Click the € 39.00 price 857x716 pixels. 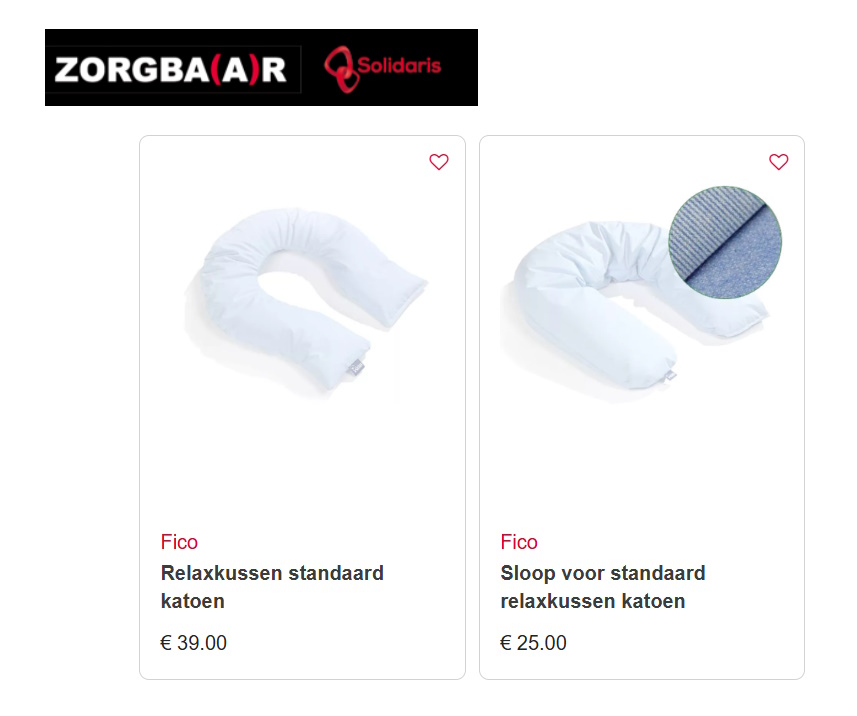193,643
